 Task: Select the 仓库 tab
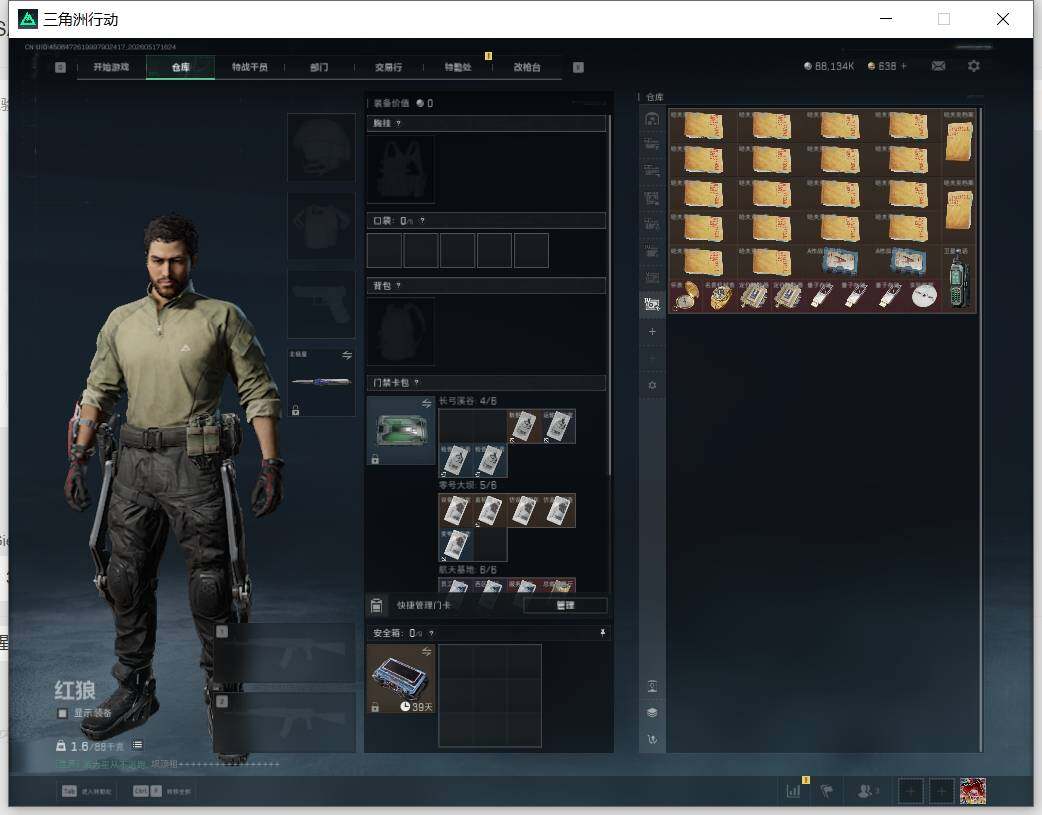click(x=180, y=67)
